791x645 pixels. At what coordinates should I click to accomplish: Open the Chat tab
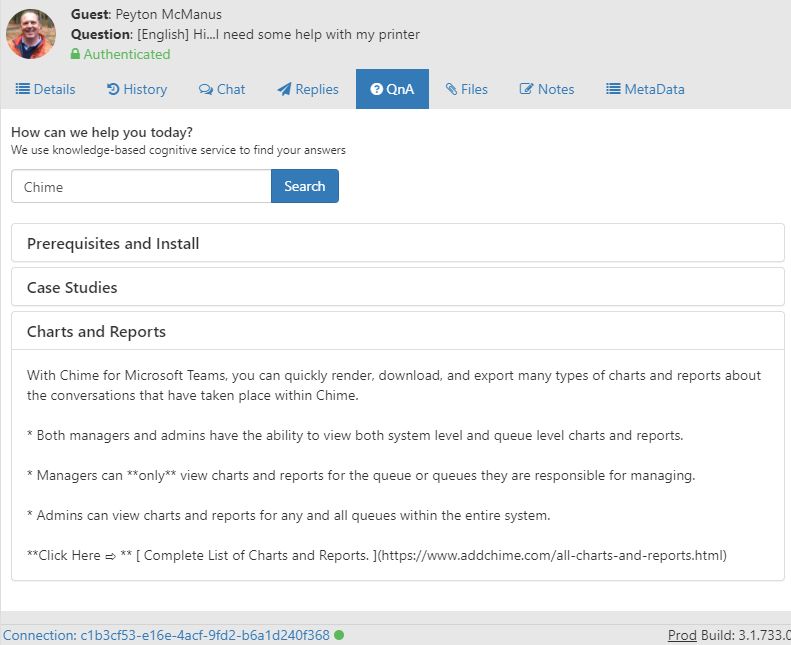[222, 89]
